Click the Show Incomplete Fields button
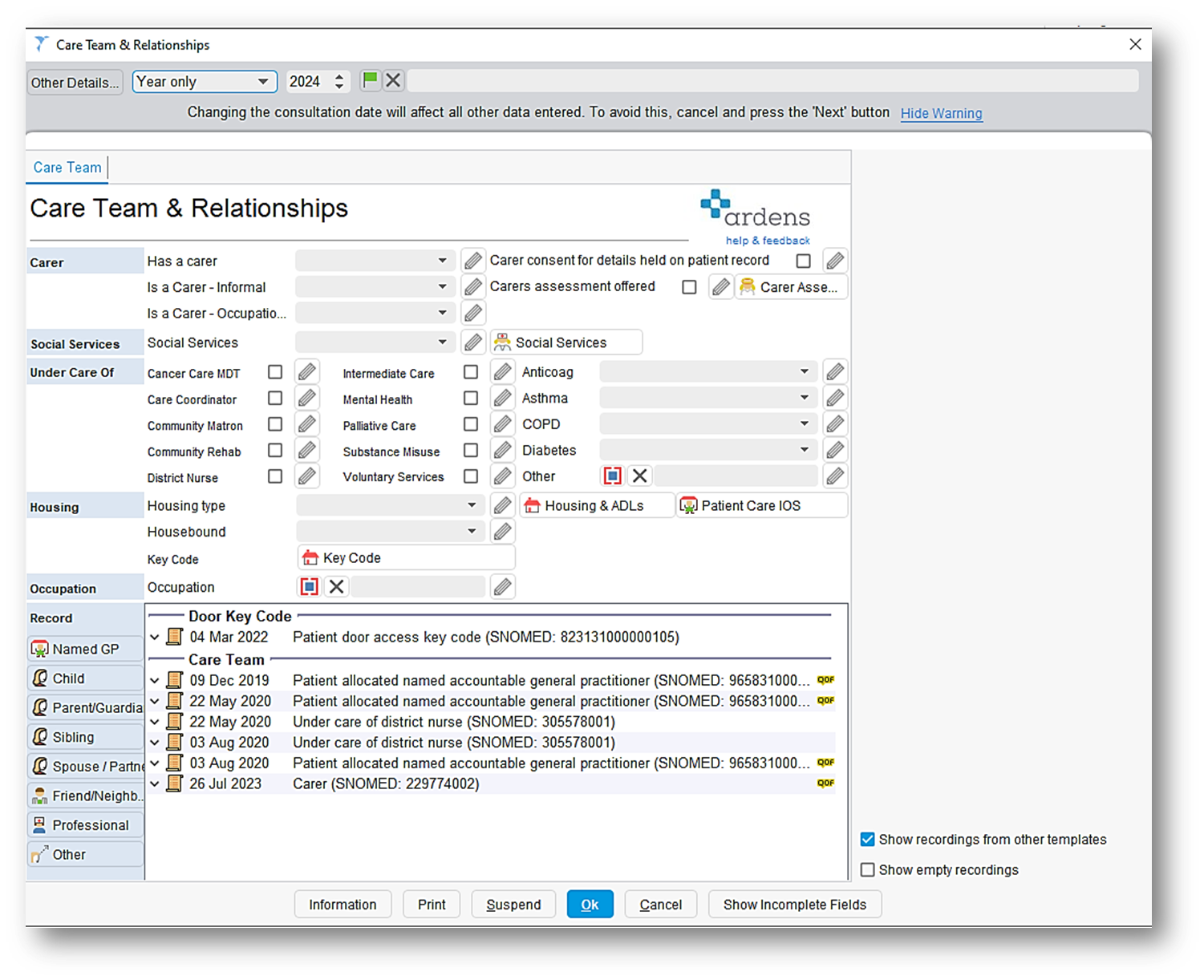 tap(795, 905)
